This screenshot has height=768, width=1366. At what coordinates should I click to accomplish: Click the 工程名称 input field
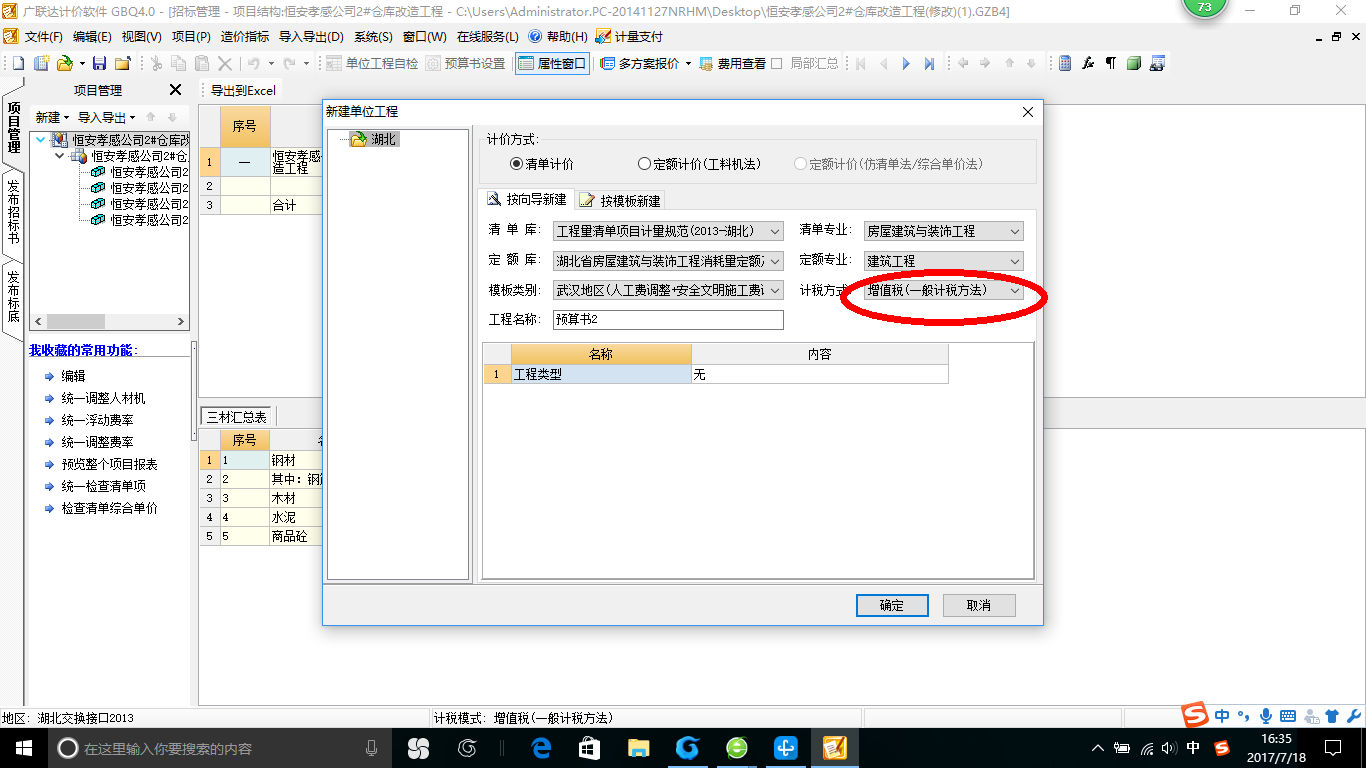668,320
